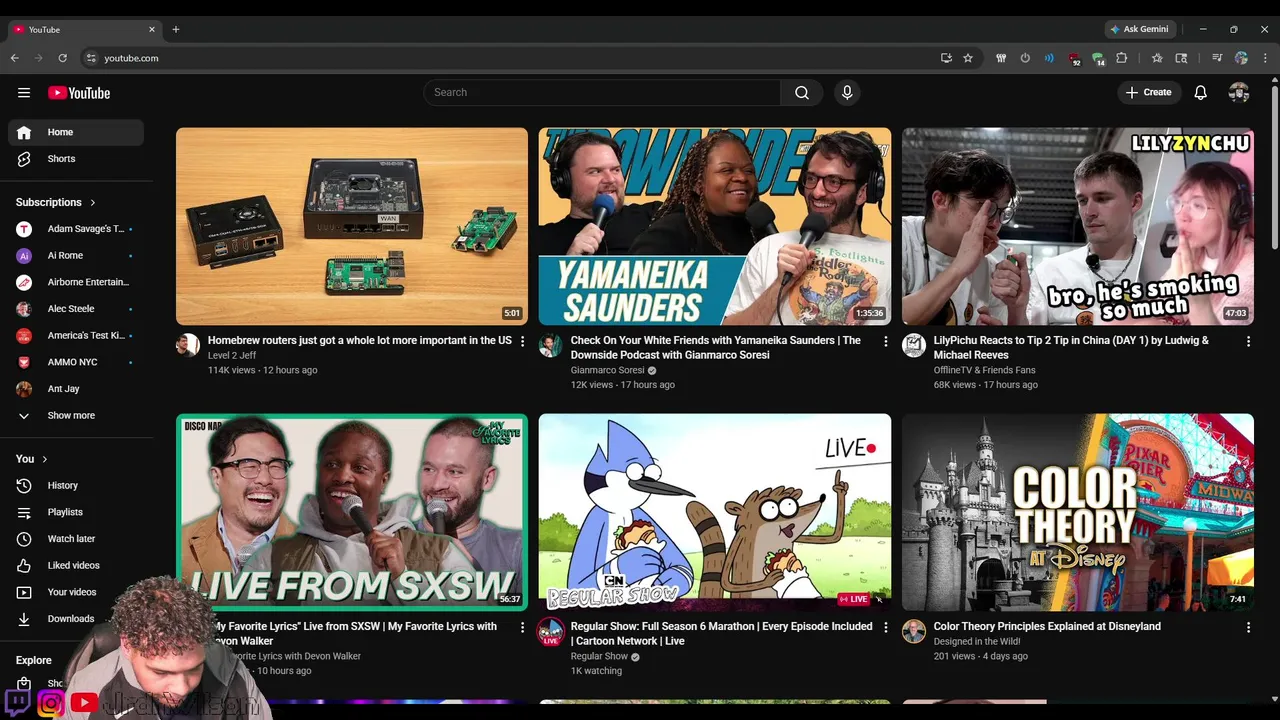Open the Ai Rome subscription
1280x720 pixels.
pyautogui.click(x=76, y=256)
